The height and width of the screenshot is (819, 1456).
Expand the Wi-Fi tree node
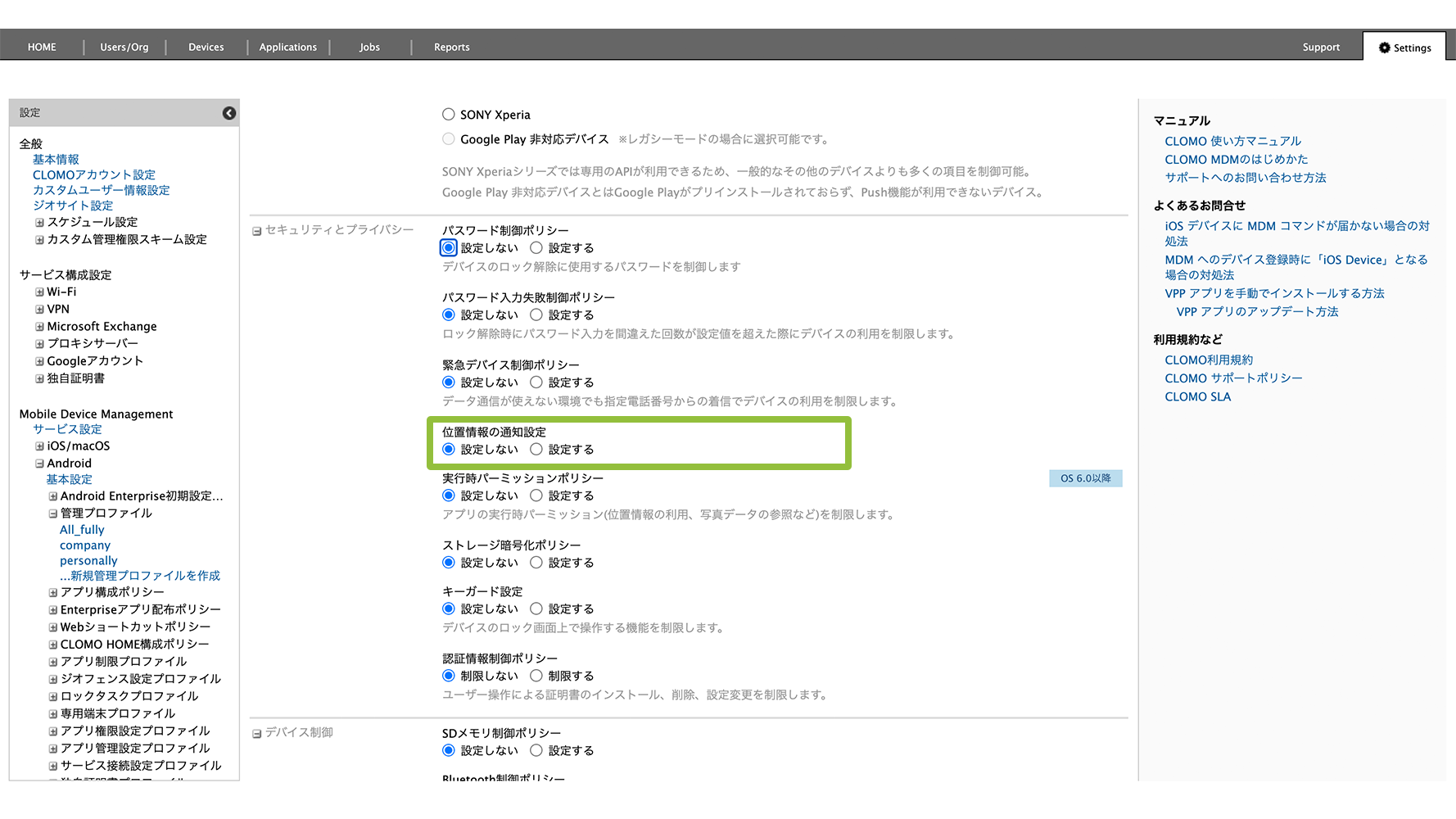click(x=39, y=292)
